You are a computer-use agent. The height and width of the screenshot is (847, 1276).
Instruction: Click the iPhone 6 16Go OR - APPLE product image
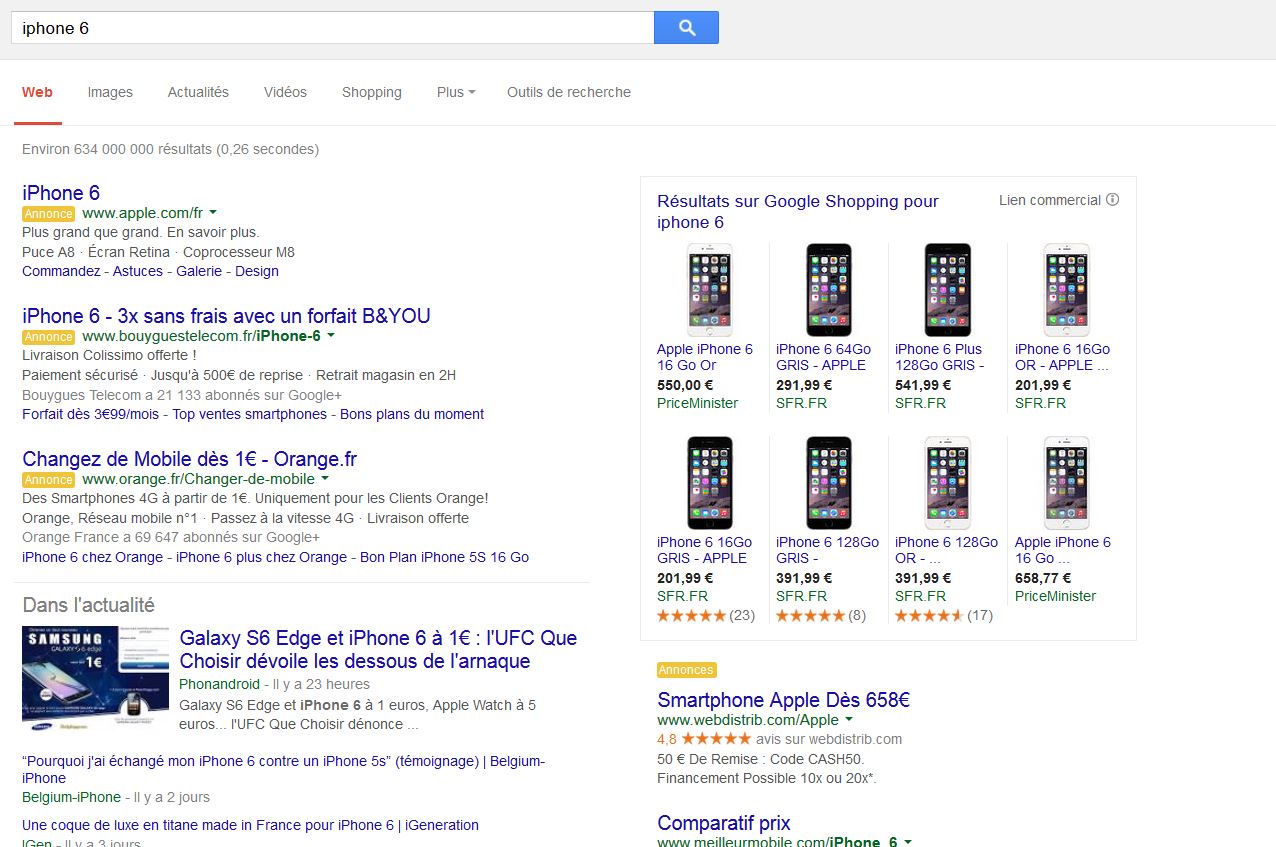tap(1066, 290)
